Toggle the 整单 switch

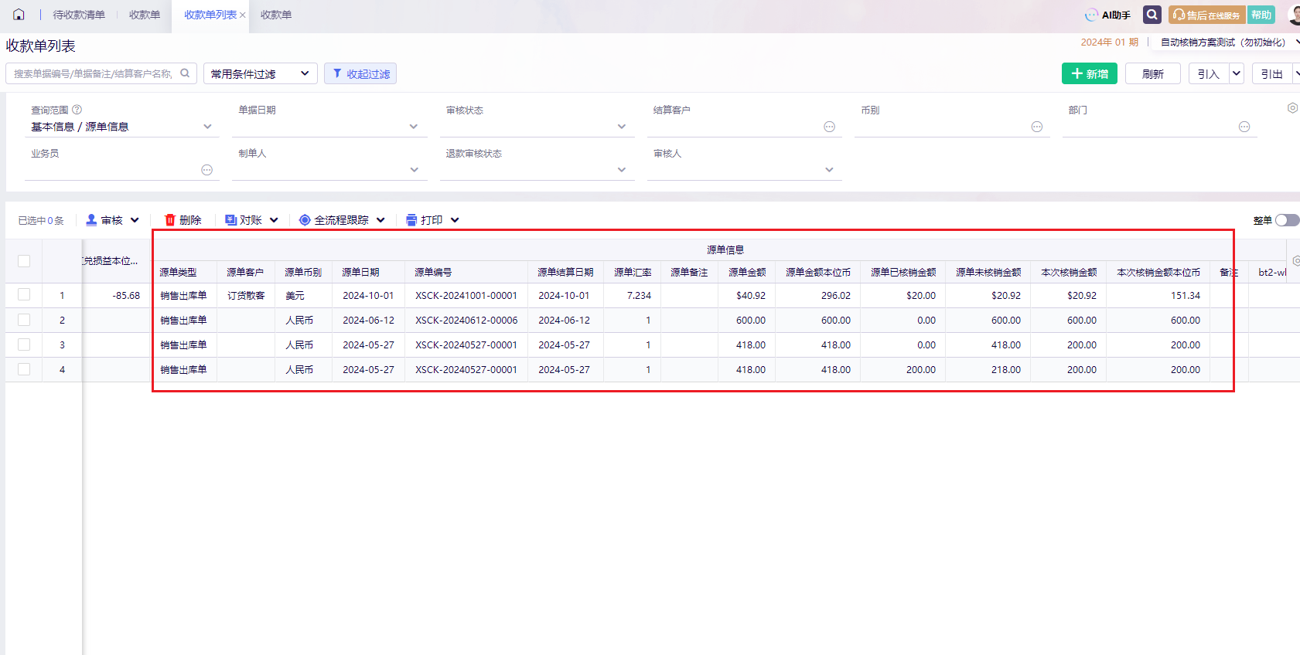point(1287,220)
